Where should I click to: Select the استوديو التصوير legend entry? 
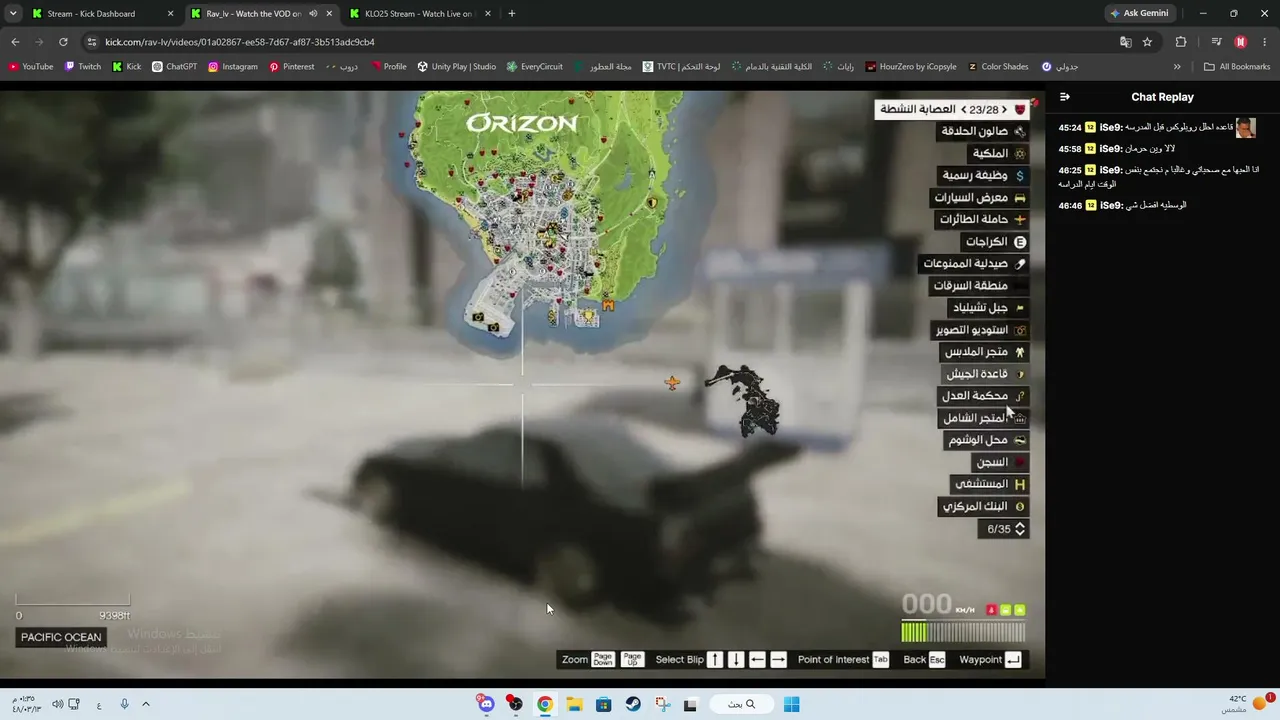pyautogui.click(x=981, y=330)
